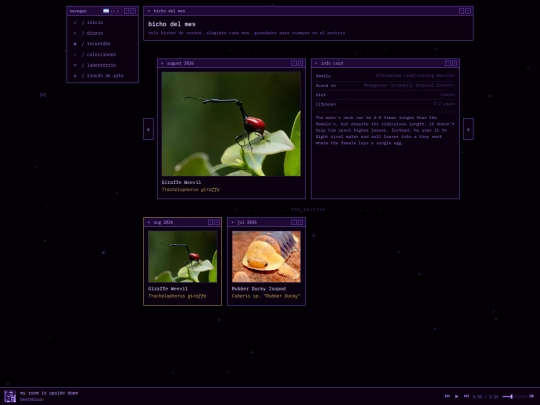The width and height of the screenshot is (540, 405).
Task: Close the info card window
Action: 454,63
